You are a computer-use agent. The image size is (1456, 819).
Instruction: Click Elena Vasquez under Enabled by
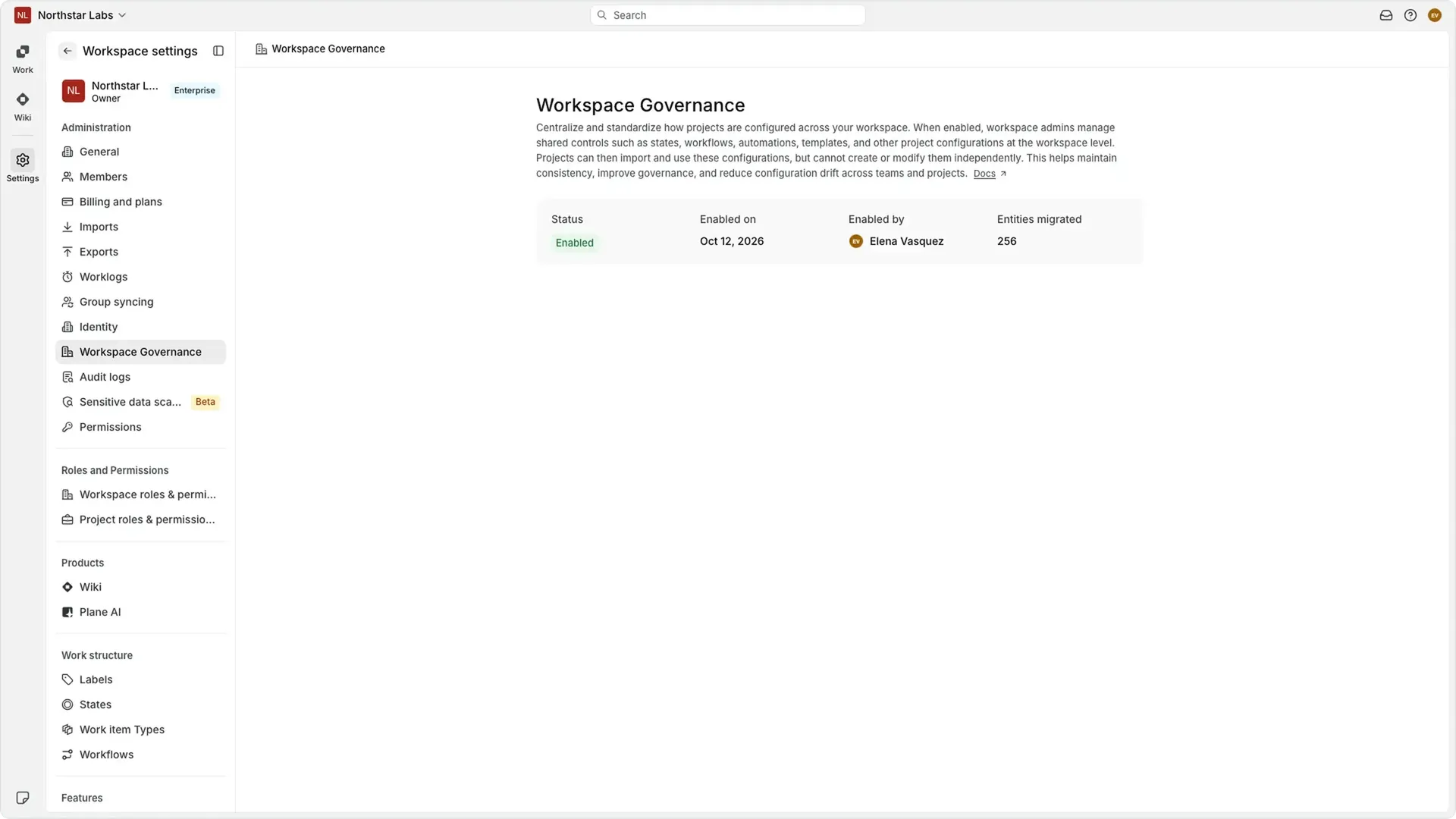point(896,241)
